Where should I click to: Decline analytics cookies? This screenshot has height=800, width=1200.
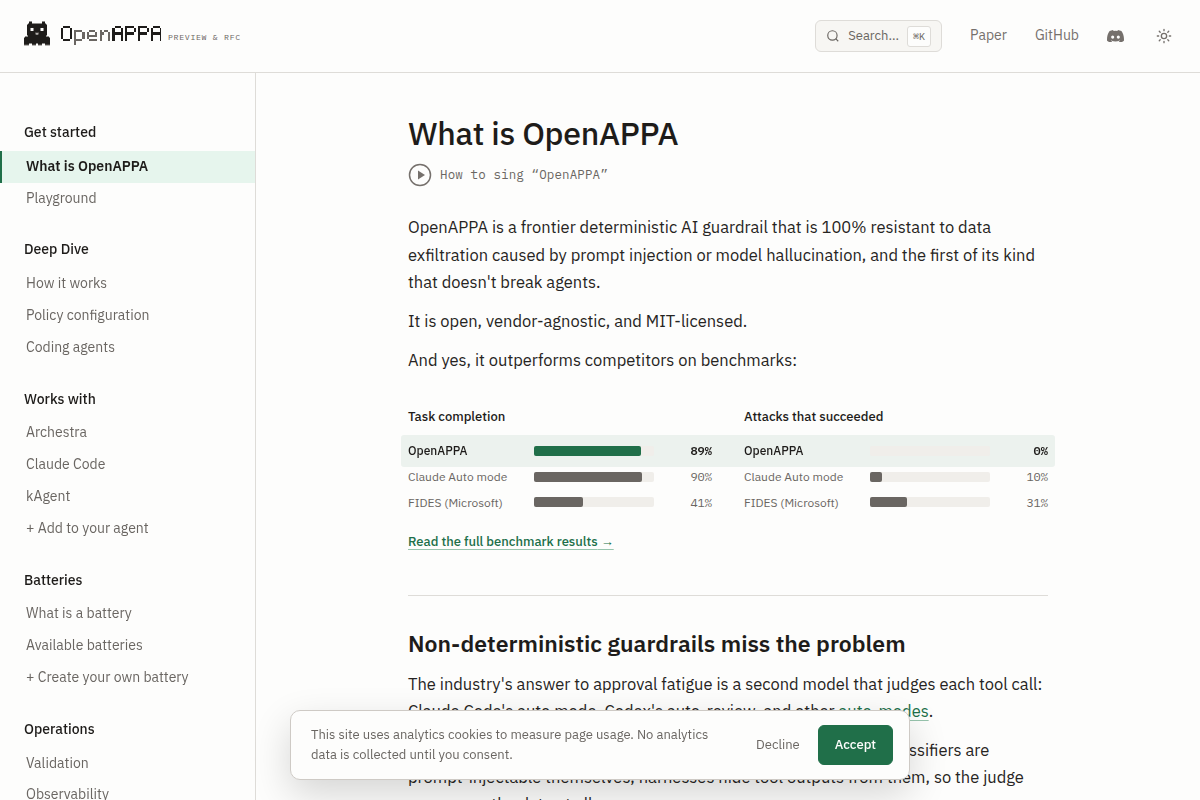pos(777,745)
